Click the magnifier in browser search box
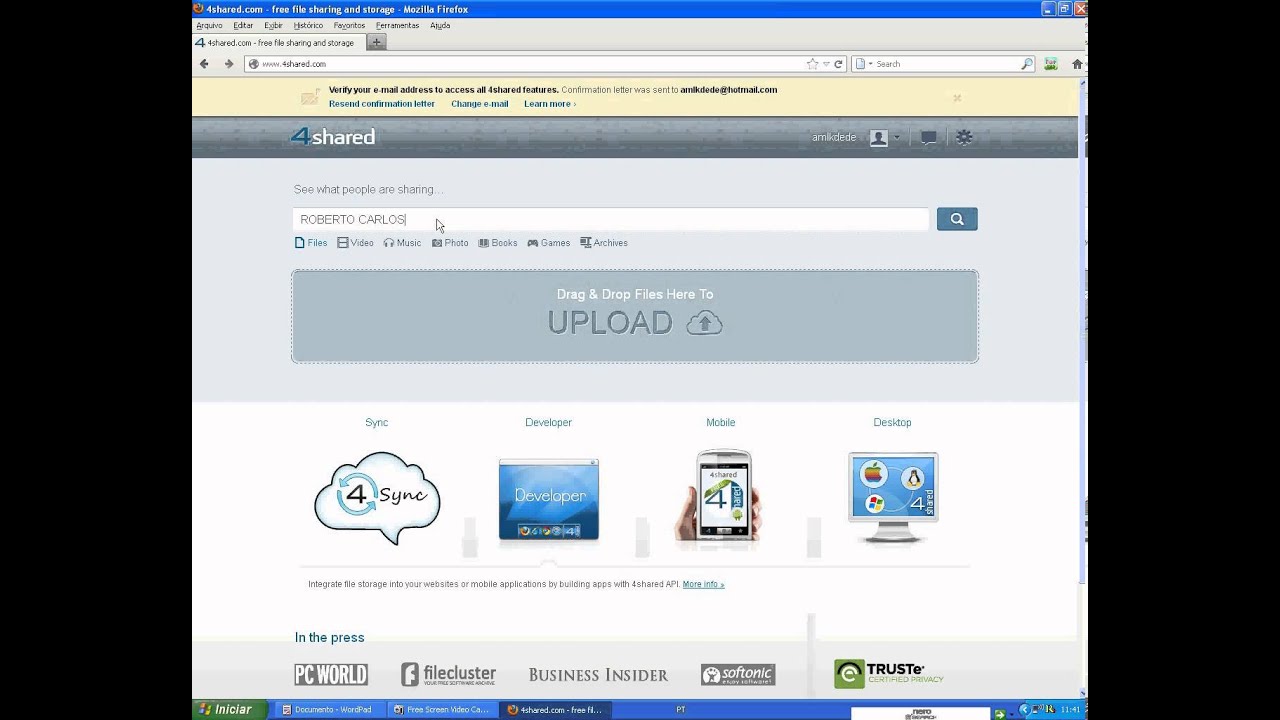 [x=1026, y=63]
